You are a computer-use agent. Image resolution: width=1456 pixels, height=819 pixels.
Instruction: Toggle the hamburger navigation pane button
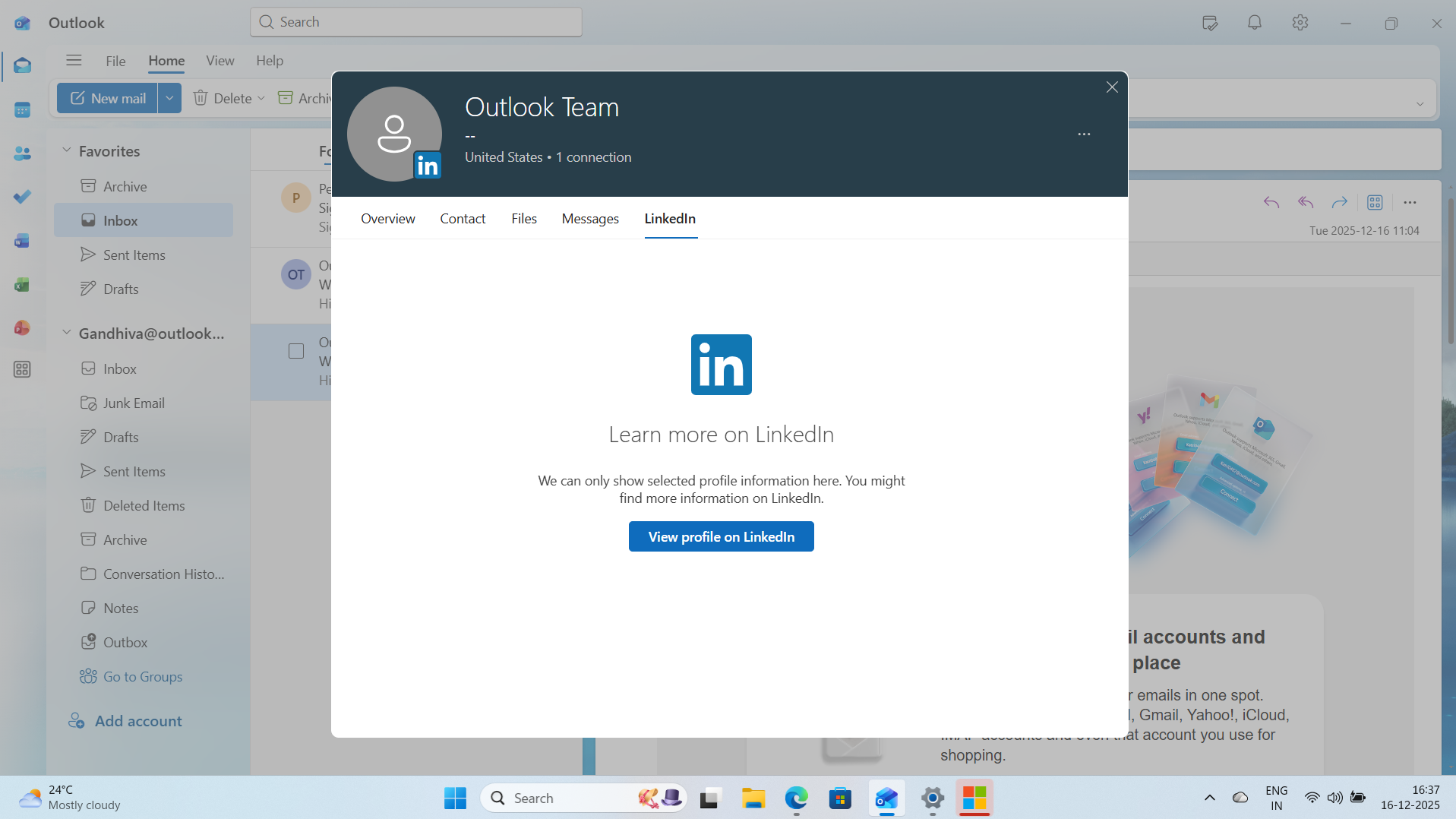pyautogui.click(x=74, y=61)
